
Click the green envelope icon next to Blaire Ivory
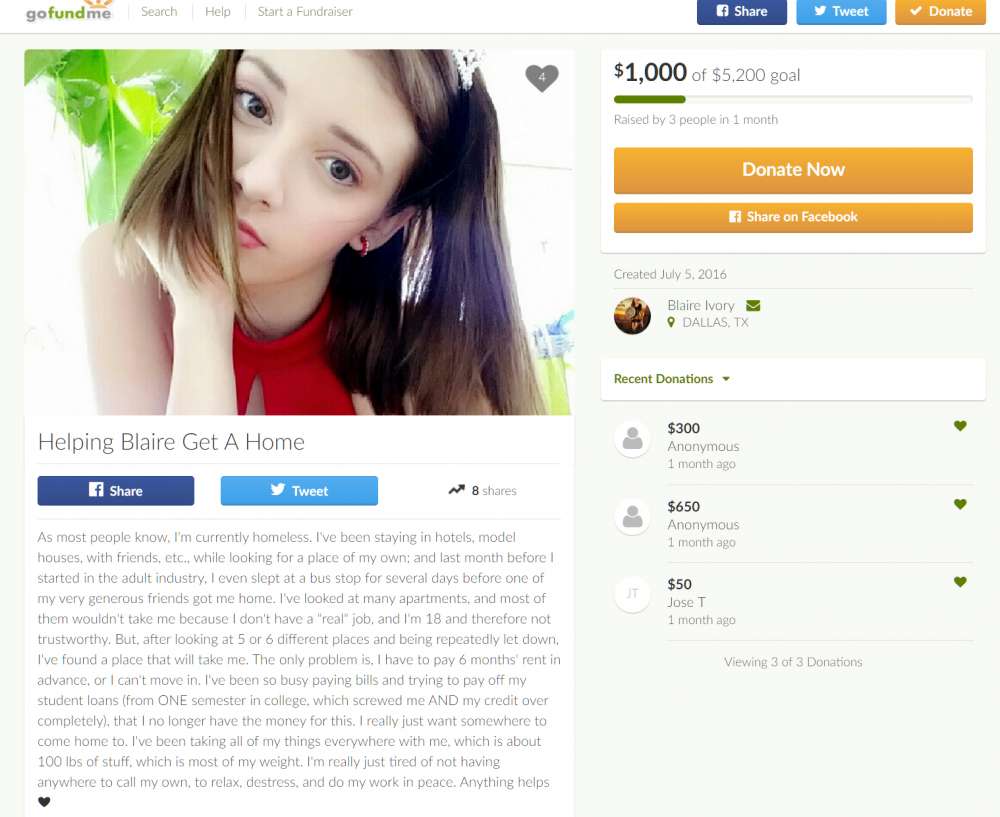pyautogui.click(x=753, y=305)
